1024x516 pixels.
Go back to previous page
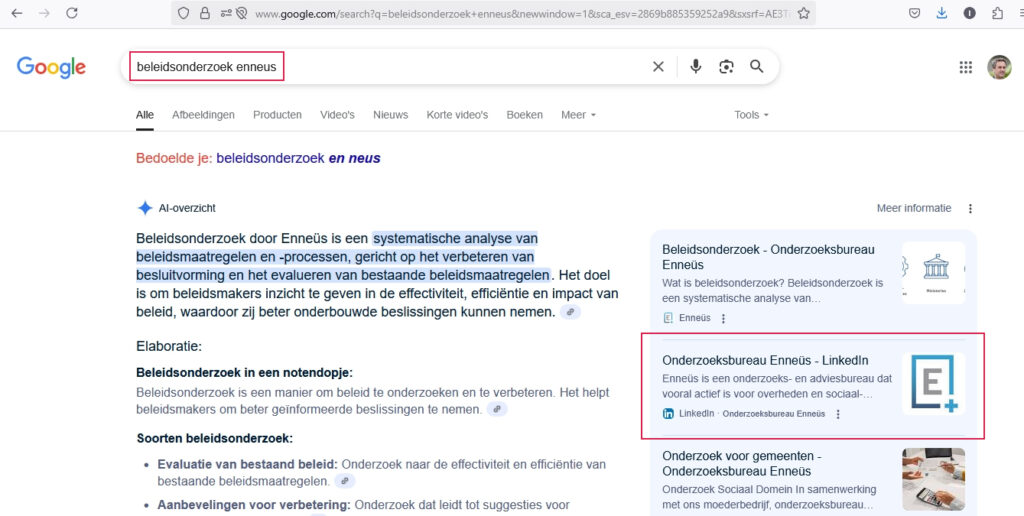pyautogui.click(x=17, y=13)
